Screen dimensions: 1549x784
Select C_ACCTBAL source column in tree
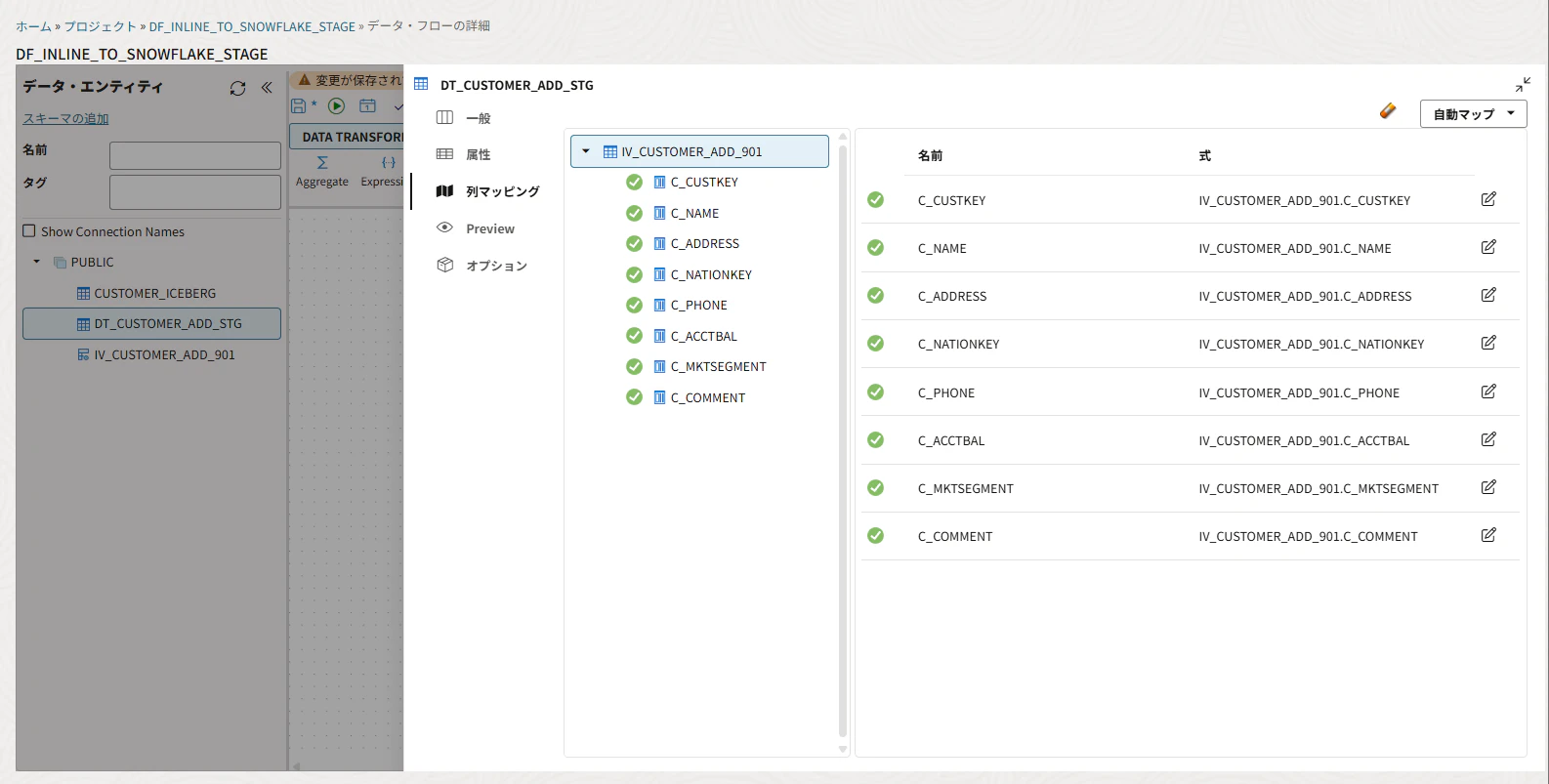(703, 336)
